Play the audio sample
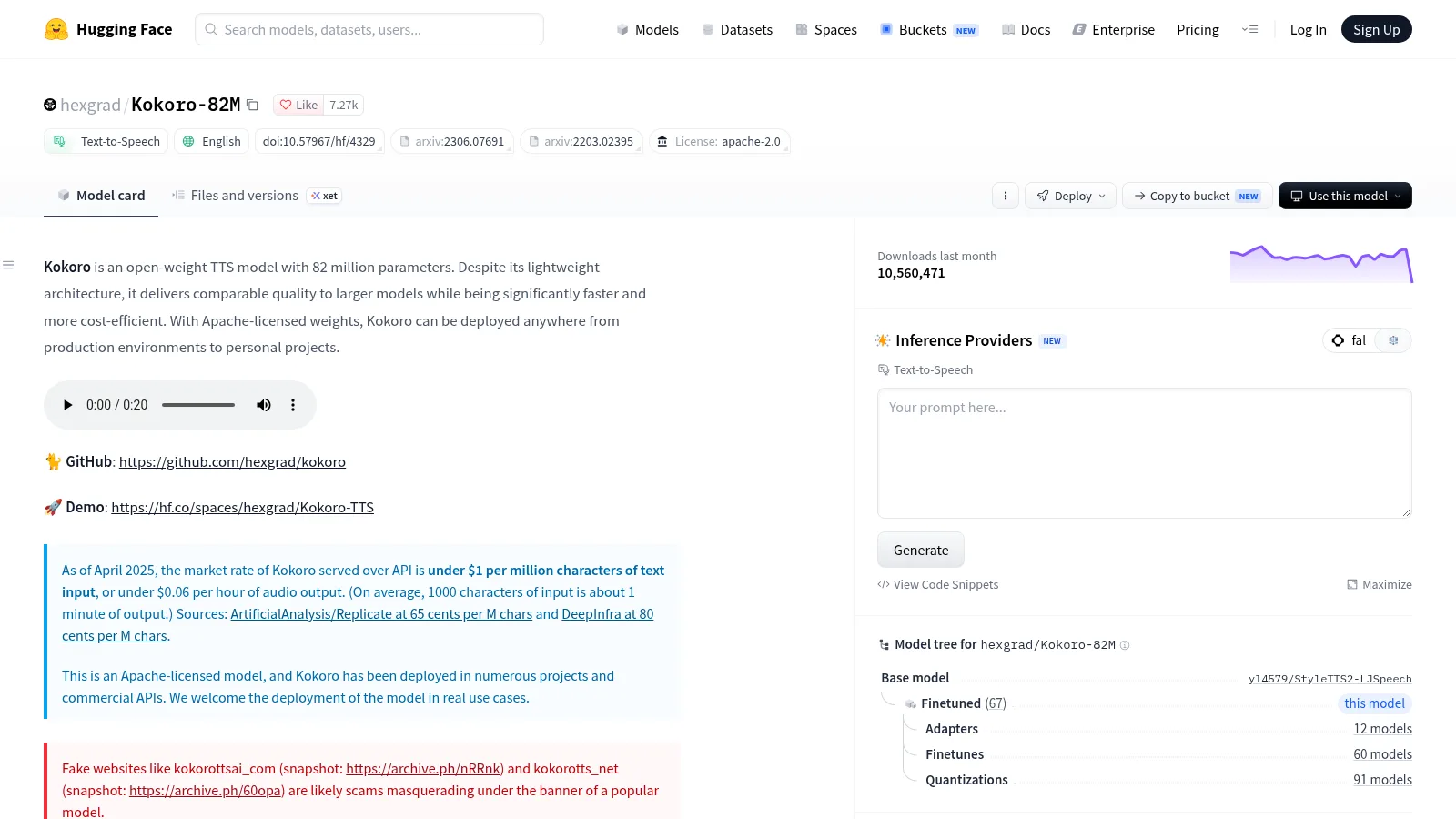1456x819 pixels. 67,405
